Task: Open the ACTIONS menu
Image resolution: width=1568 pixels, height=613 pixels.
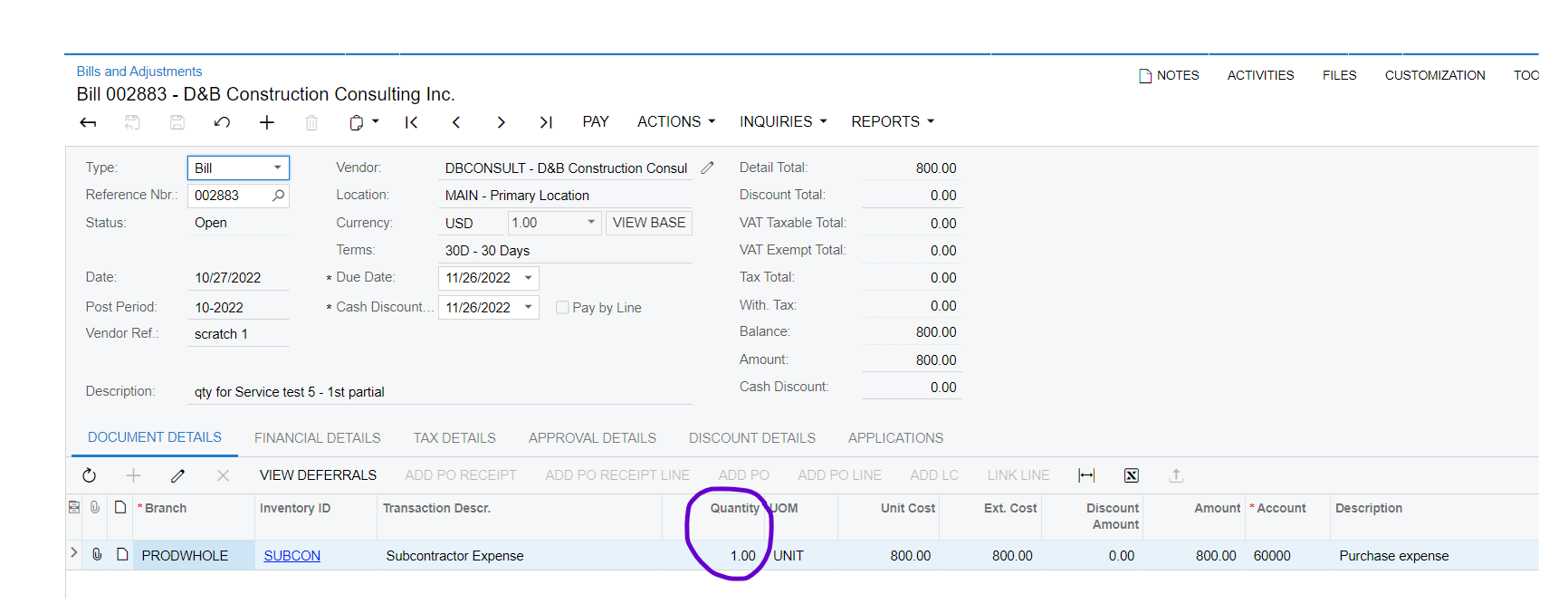Action: (x=676, y=121)
